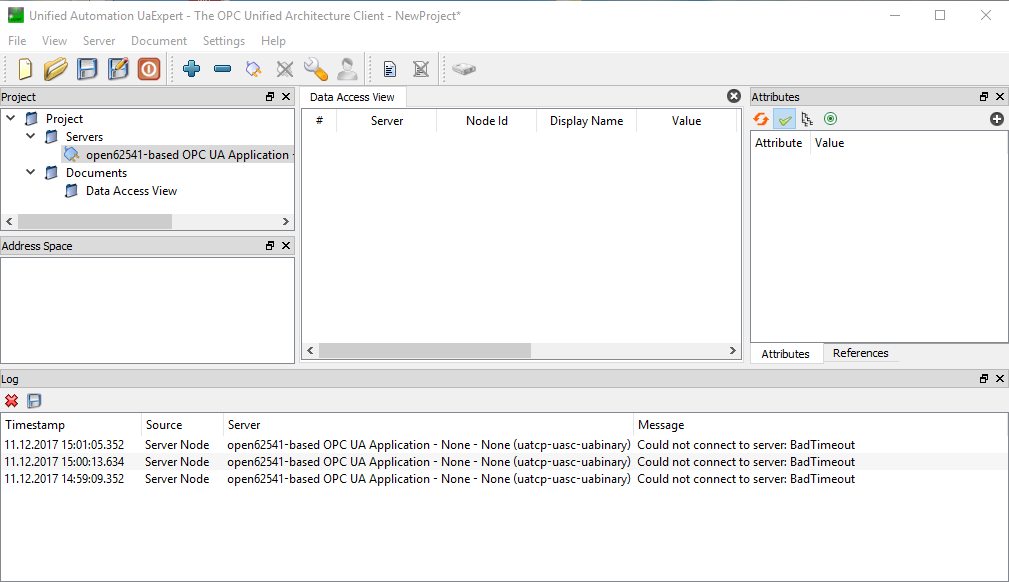Add a new document via the toolbar
1009x582 pixels.
(x=389, y=69)
